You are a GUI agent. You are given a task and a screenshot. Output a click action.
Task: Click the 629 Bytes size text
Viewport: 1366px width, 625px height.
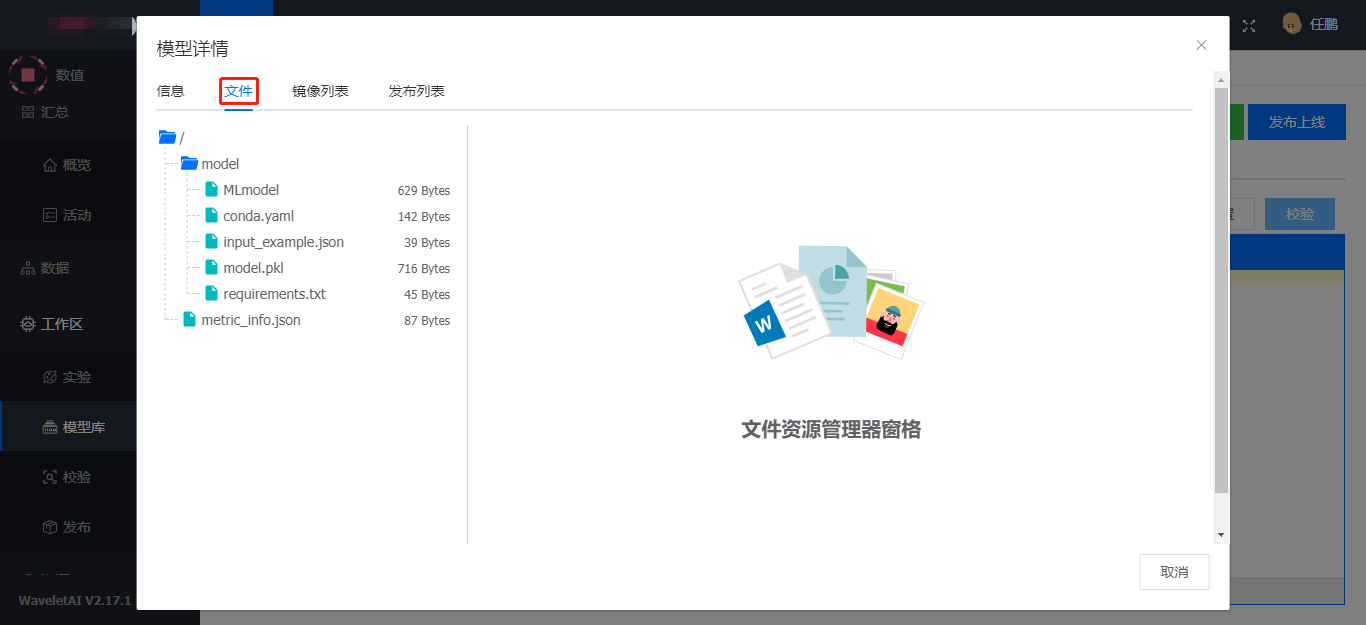click(423, 191)
